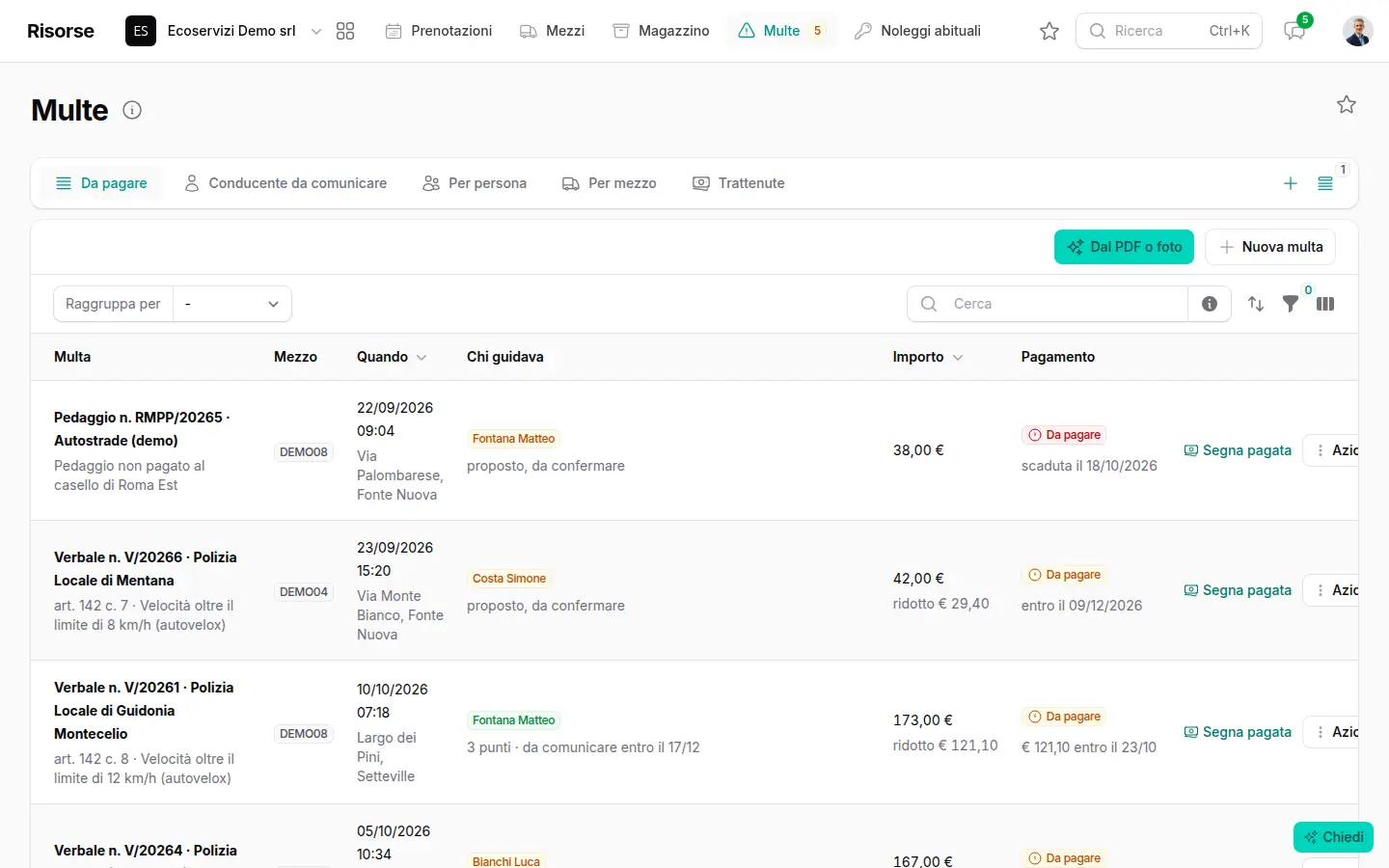Mark Verbale V/20261 as paid

point(1238,732)
